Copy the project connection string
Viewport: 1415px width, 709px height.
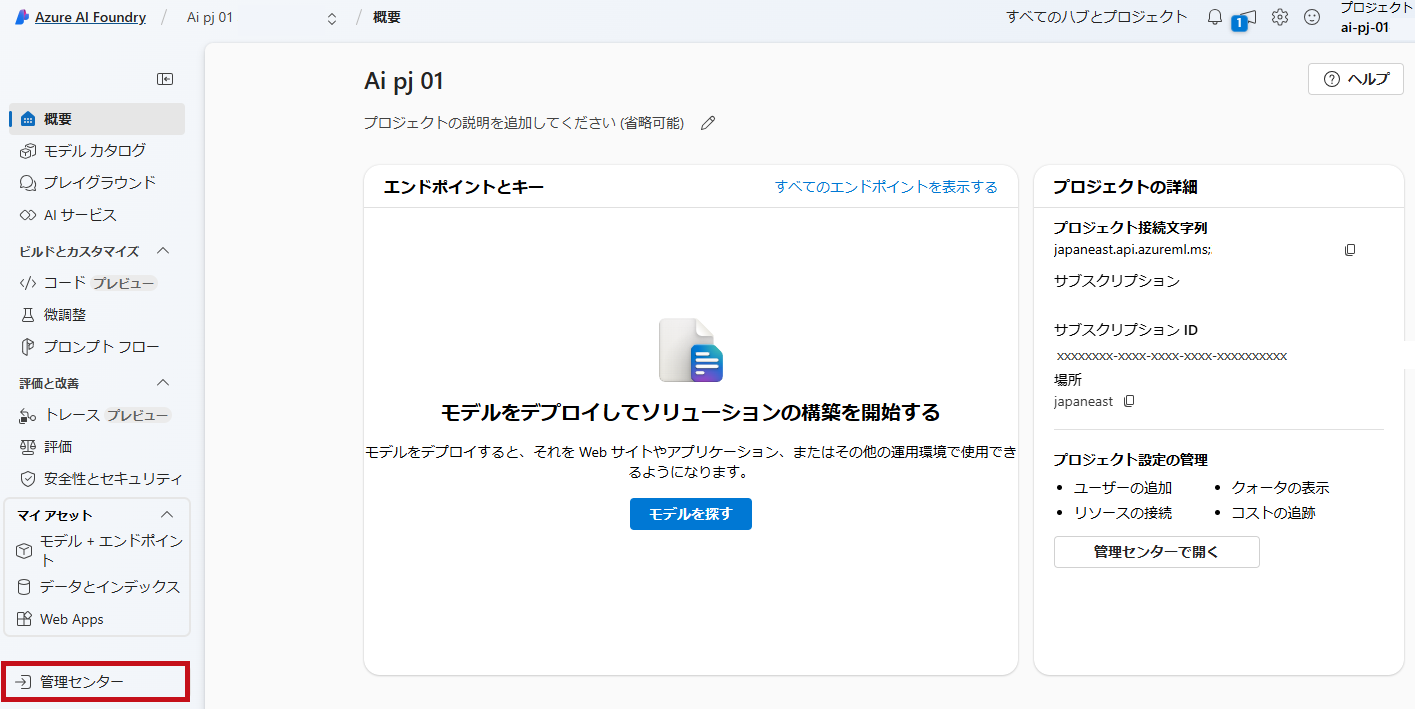pyautogui.click(x=1350, y=250)
